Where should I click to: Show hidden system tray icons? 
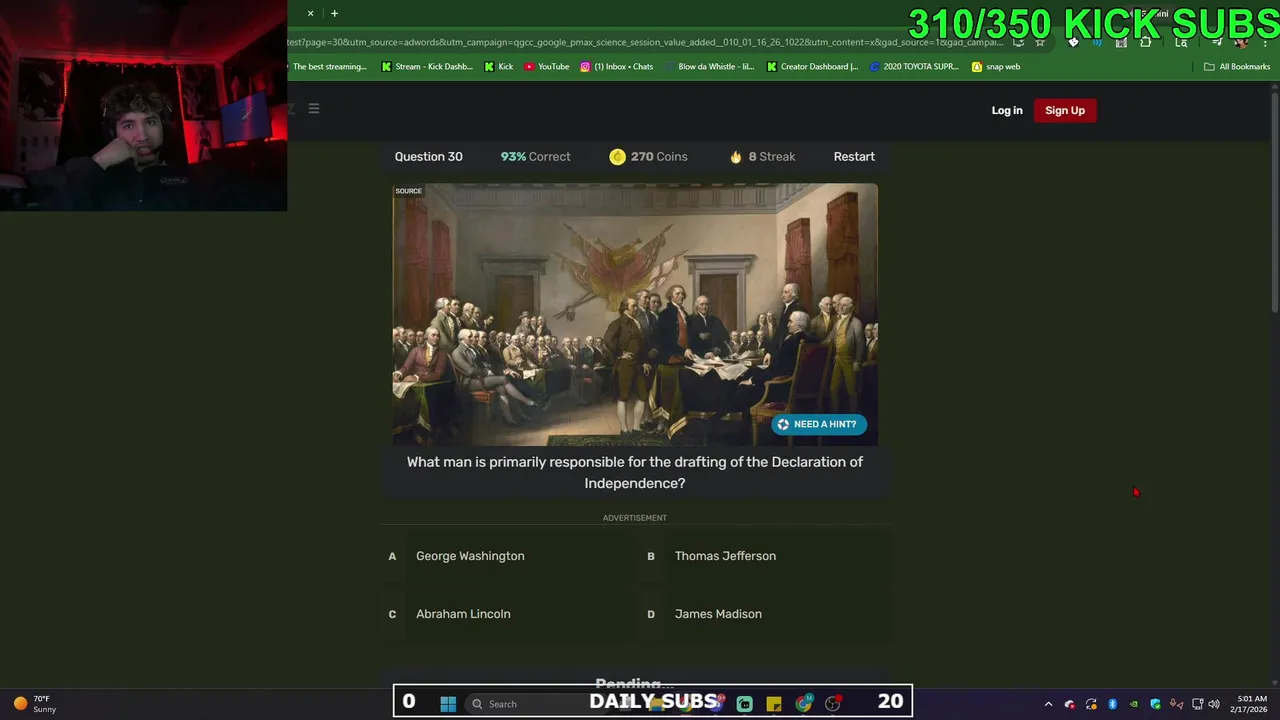[x=1048, y=704]
